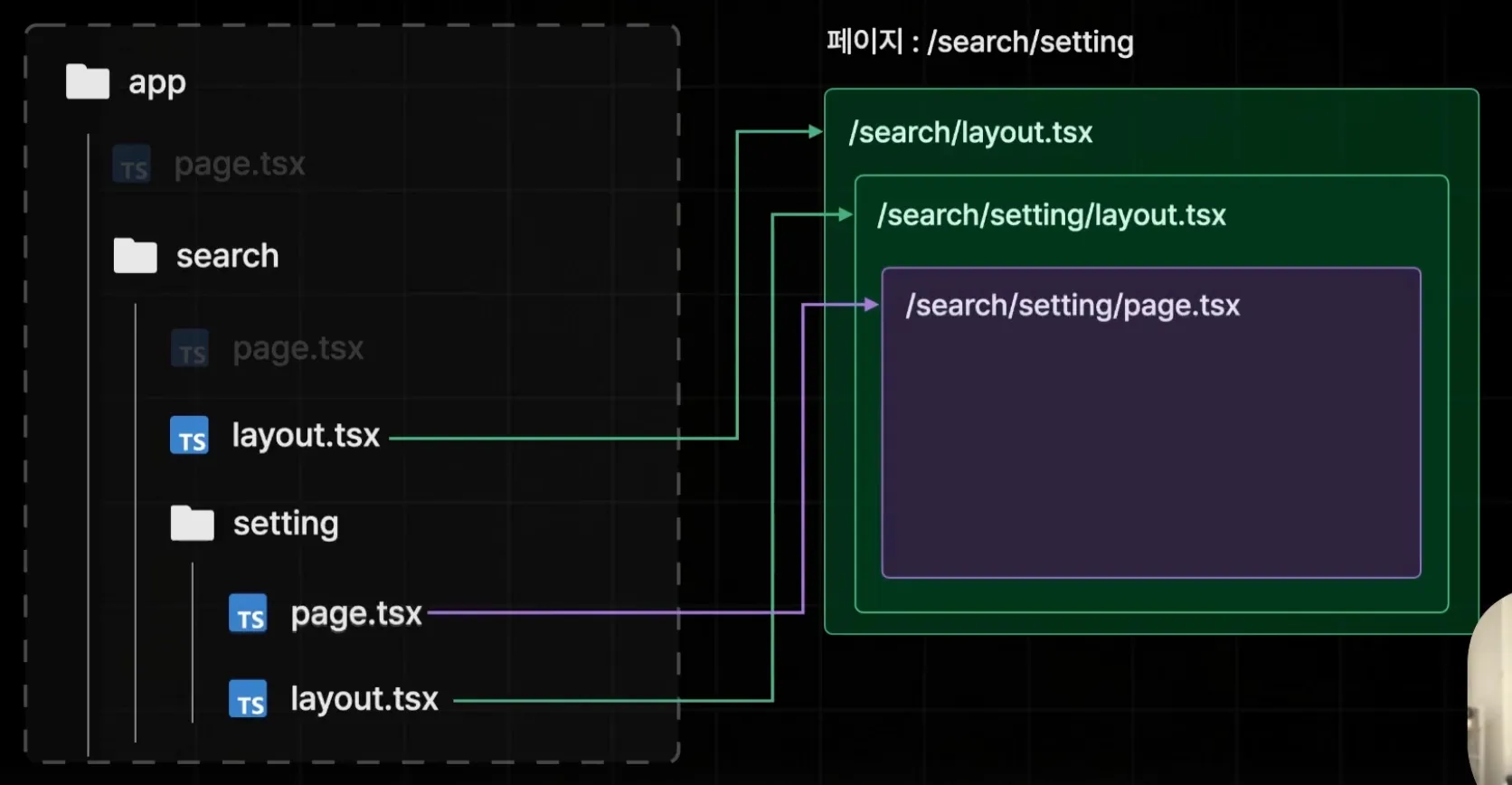This screenshot has width=1512, height=785.
Task: Click the dimmed TS icon of app's page.tsx
Action: pos(132,166)
